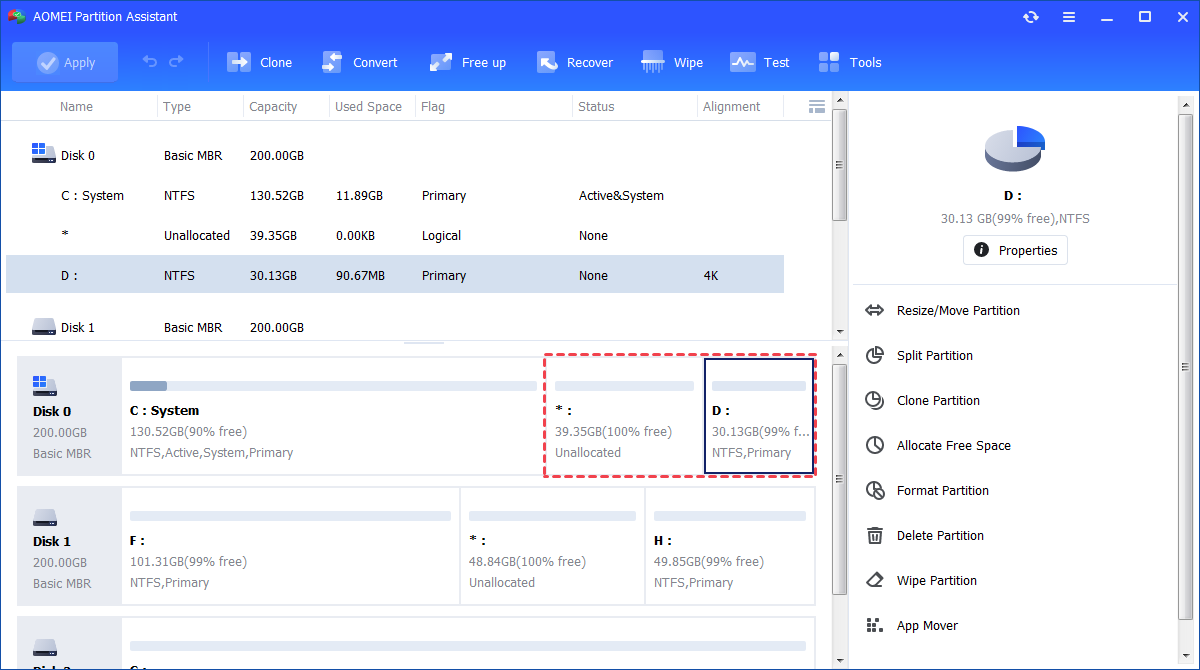The height and width of the screenshot is (670, 1200).
Task: Click the Wipe Partition eraser icon
Action: 875,580
